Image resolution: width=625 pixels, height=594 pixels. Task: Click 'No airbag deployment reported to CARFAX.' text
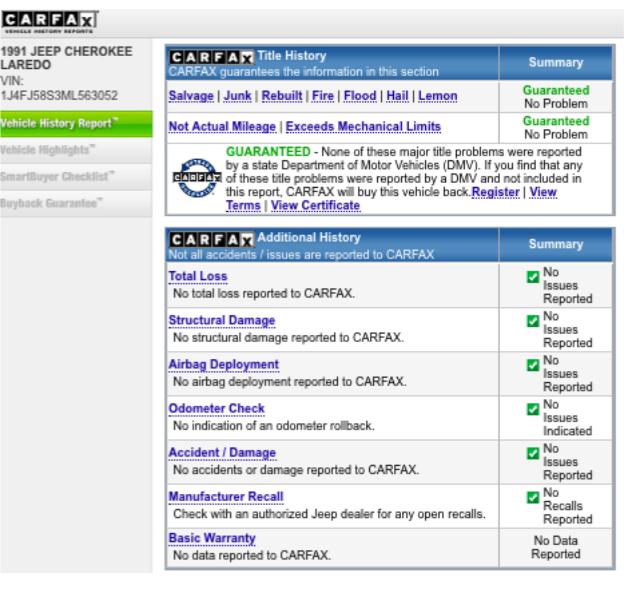point(290,382)
